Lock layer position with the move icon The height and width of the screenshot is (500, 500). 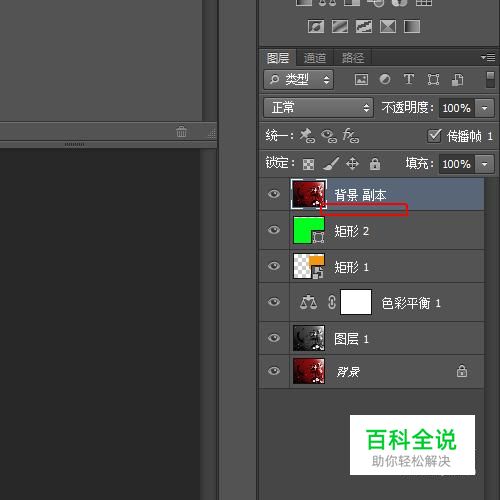coord(352,164)
